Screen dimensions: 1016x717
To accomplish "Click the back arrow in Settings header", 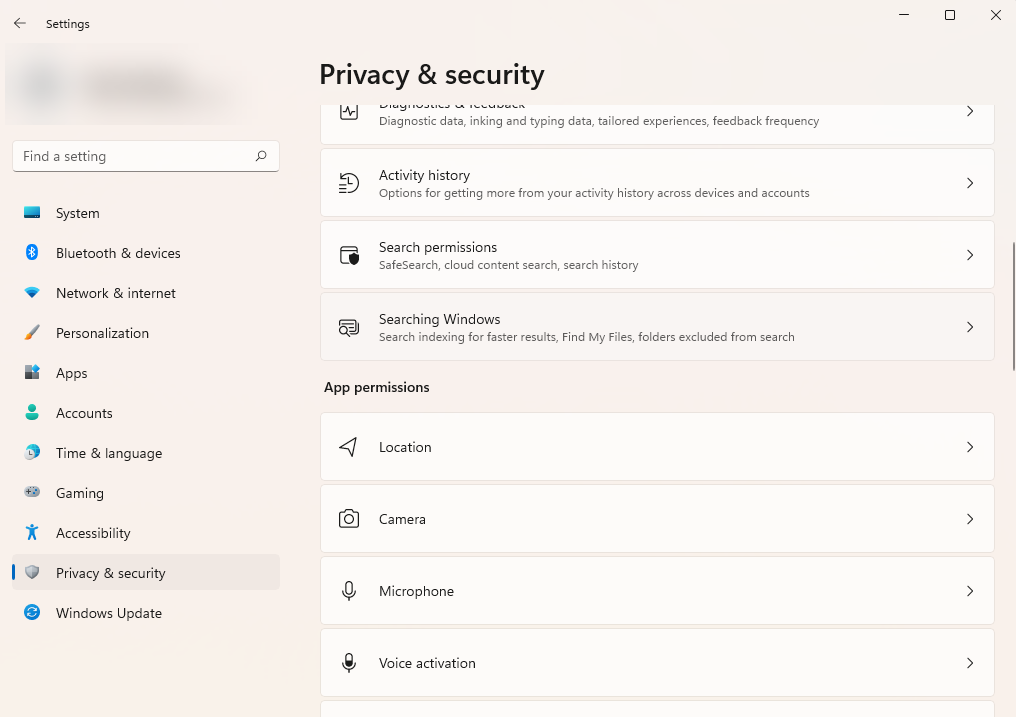I will [20, 23].
